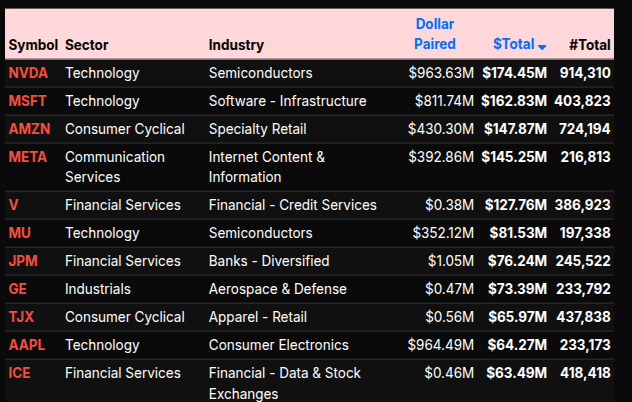Click AAPL's $964.49M dollar paired value
632x402 pixels.
coord(440,345)
